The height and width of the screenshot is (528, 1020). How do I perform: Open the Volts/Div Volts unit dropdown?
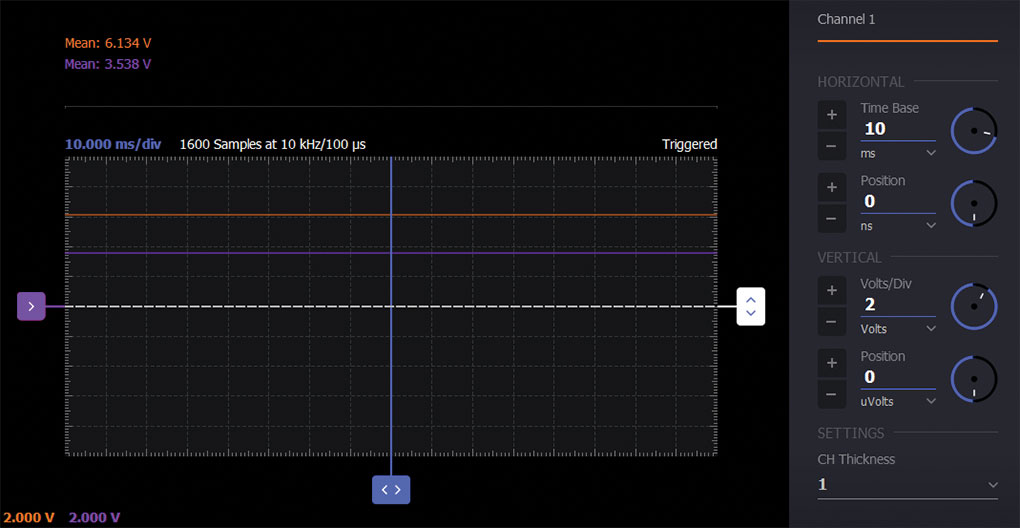click(898, 329)
